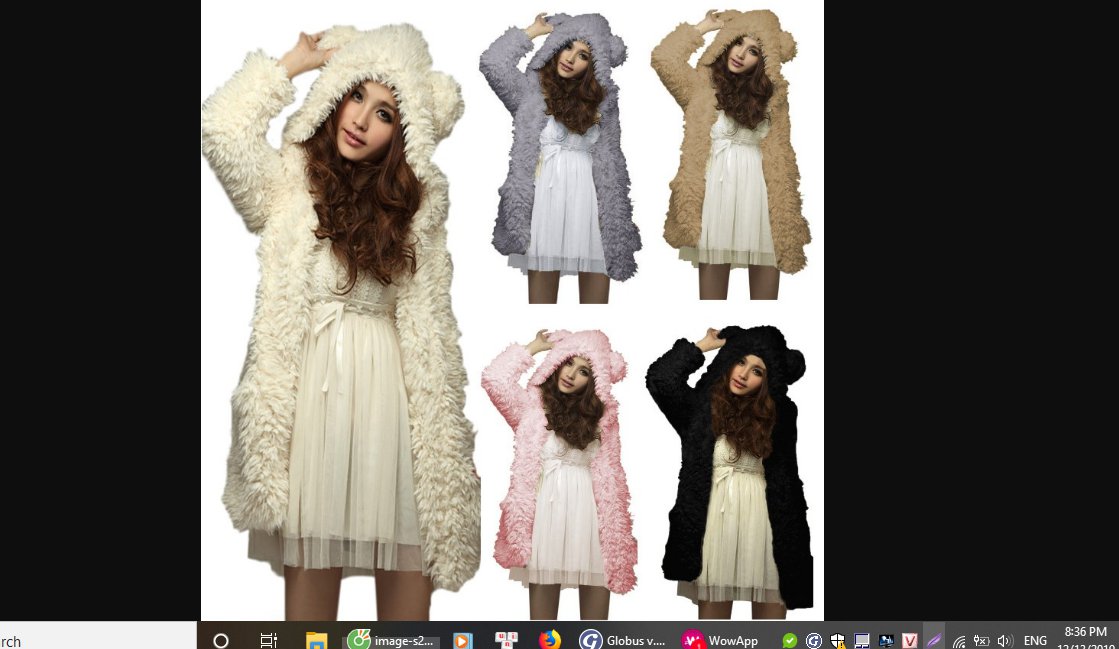This screenshot has height=649, width=1119.
Task: Switch to the Globus v... taskbar window
Action: (x=622, y=640)
